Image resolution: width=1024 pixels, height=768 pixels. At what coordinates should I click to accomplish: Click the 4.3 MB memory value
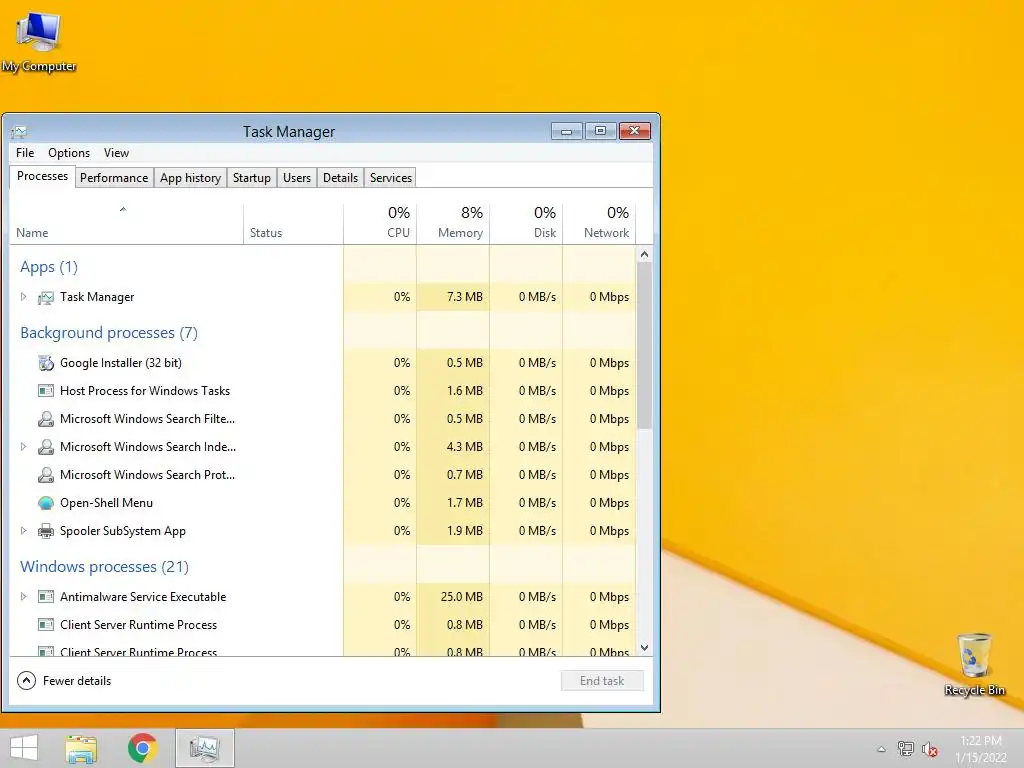coord(465,447)
